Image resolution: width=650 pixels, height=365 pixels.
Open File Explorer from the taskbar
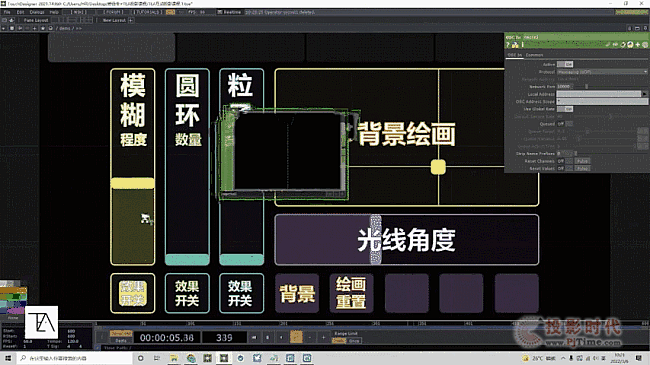pos(174,358)
